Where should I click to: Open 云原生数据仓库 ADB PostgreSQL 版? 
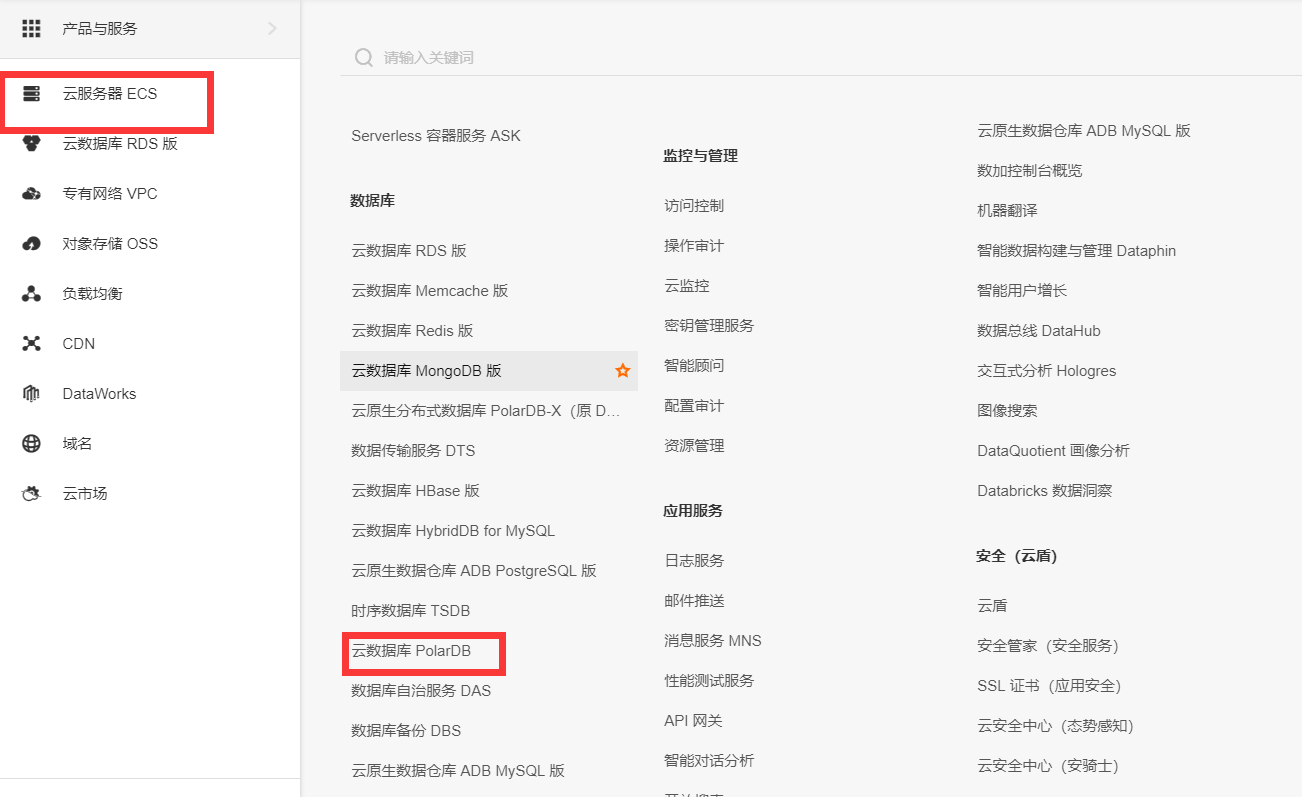(474, 571)
